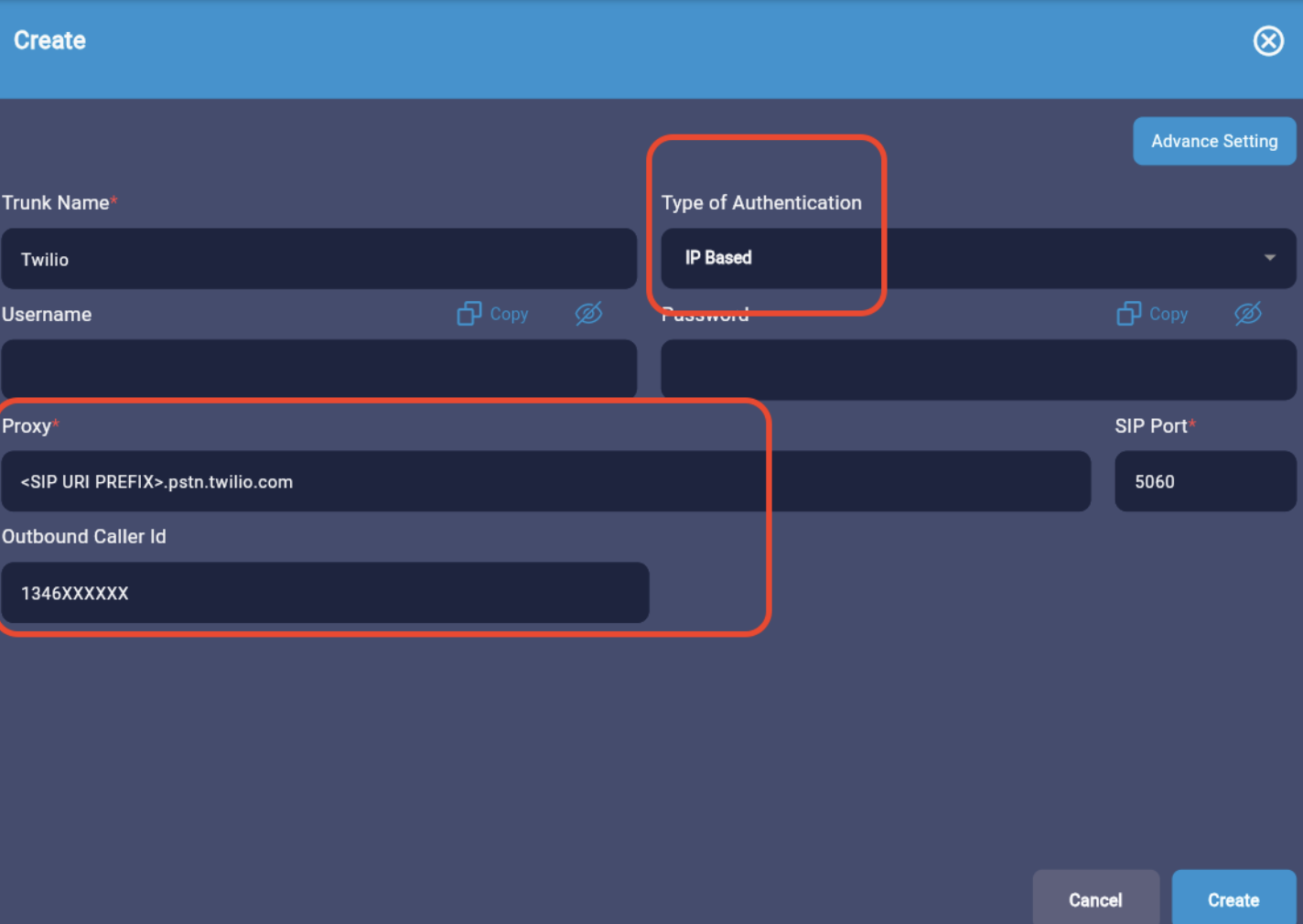The height and width of the screenshot is (924, 1303).
Task: Close the Create trunk dialog
Action: (x=1268, y=40)
